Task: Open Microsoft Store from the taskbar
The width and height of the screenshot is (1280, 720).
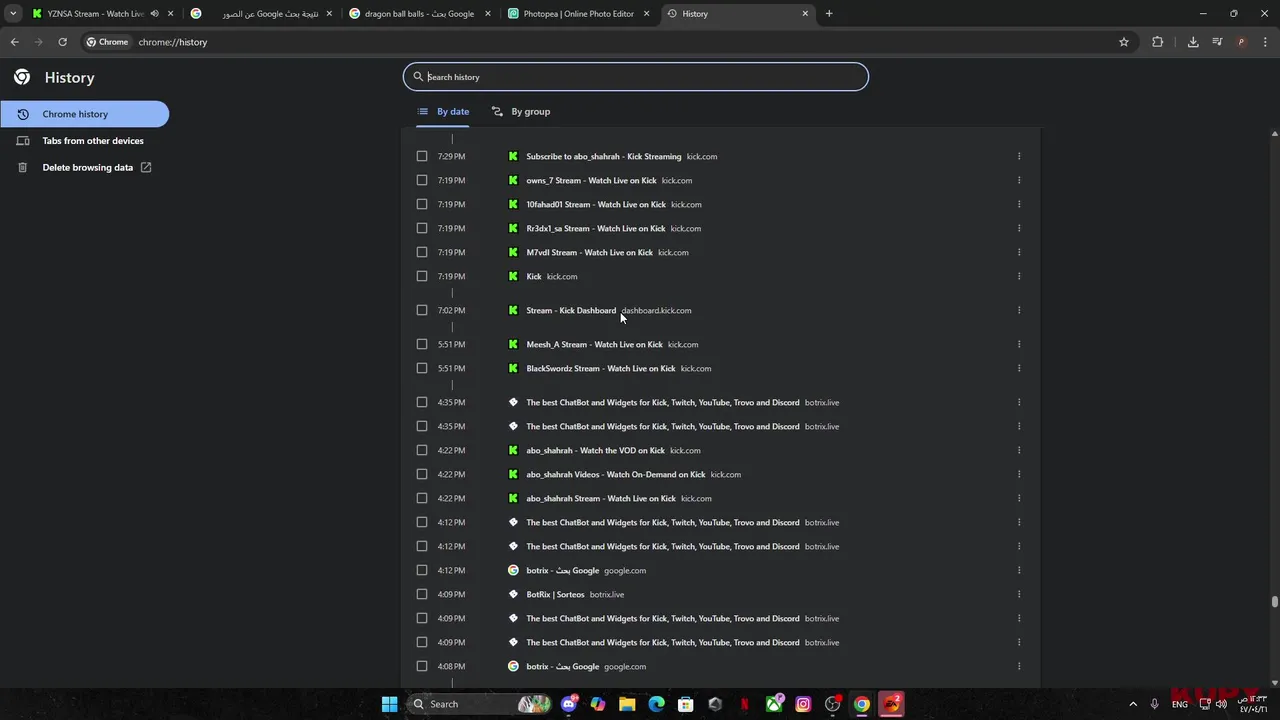Action: tap(685, 704)
